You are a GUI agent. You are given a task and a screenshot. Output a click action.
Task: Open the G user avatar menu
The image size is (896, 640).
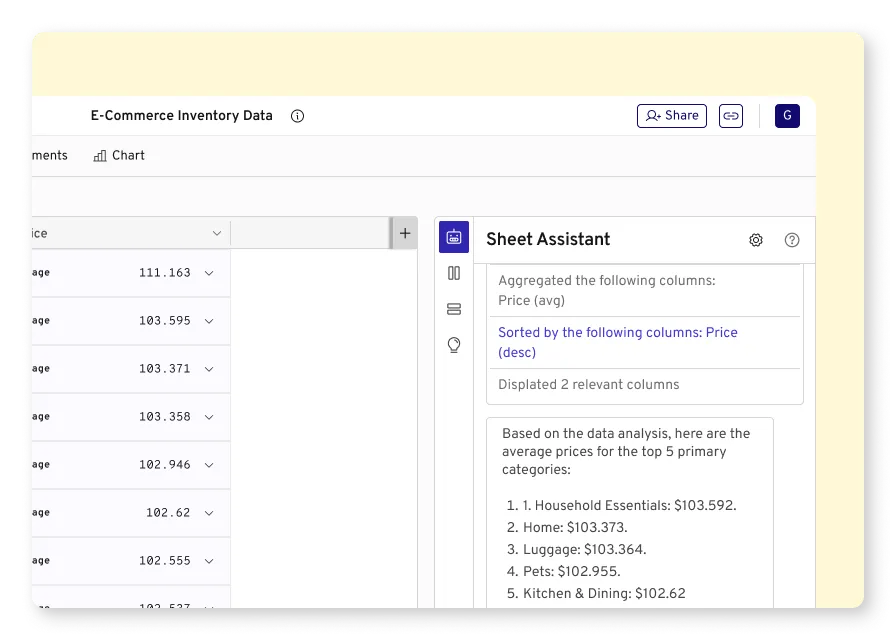(x=787, y=116)
